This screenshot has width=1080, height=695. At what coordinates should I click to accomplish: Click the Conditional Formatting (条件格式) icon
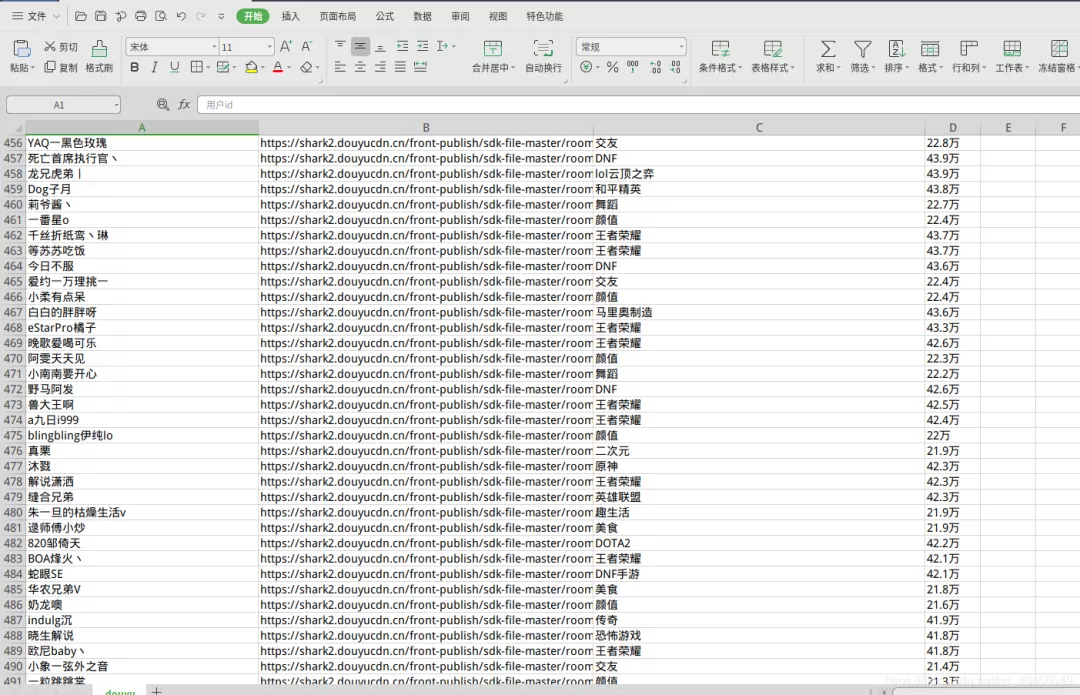point(720,49)
